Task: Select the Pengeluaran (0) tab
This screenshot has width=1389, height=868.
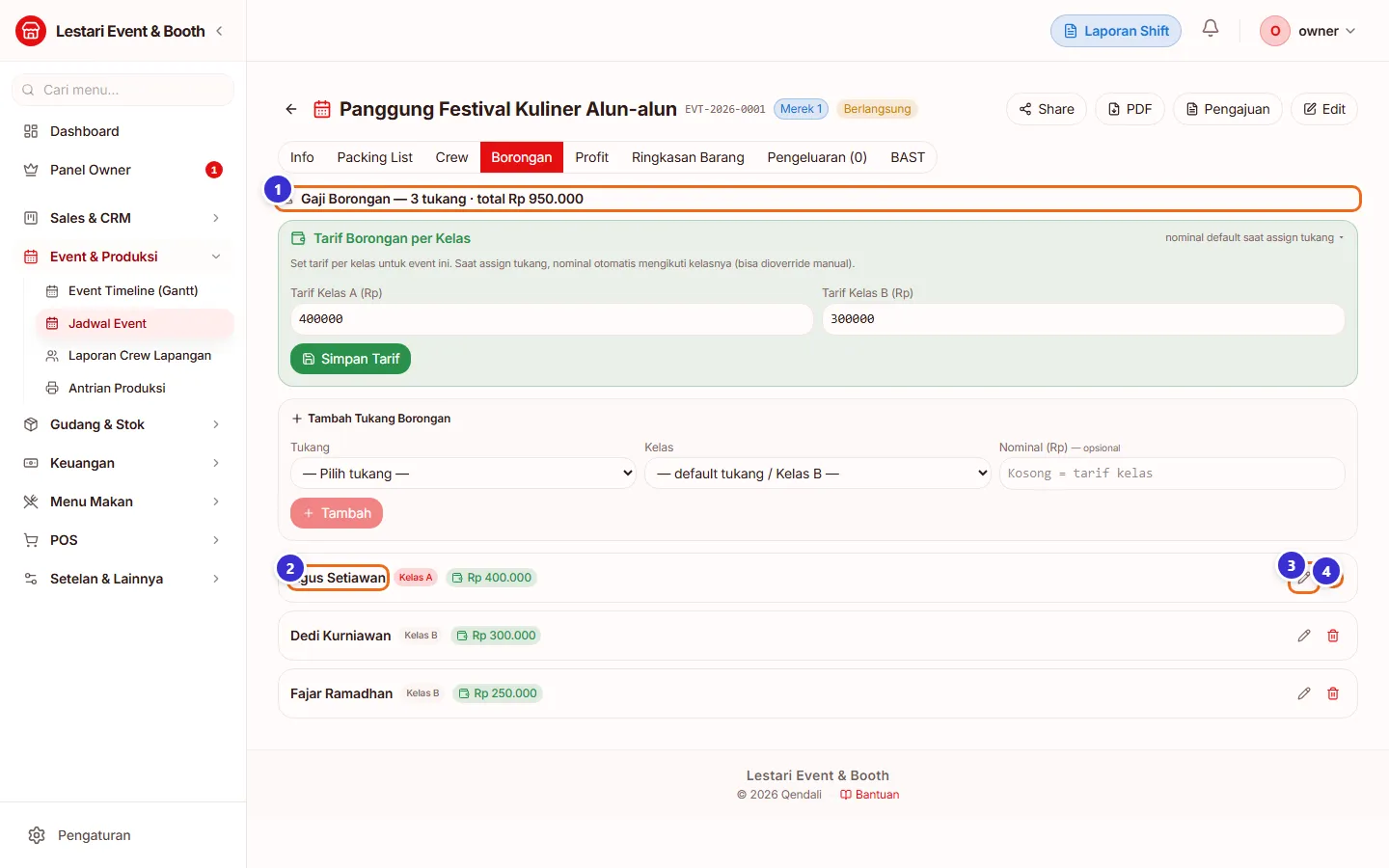Action: pyautogui.click(x=817, y=157)
